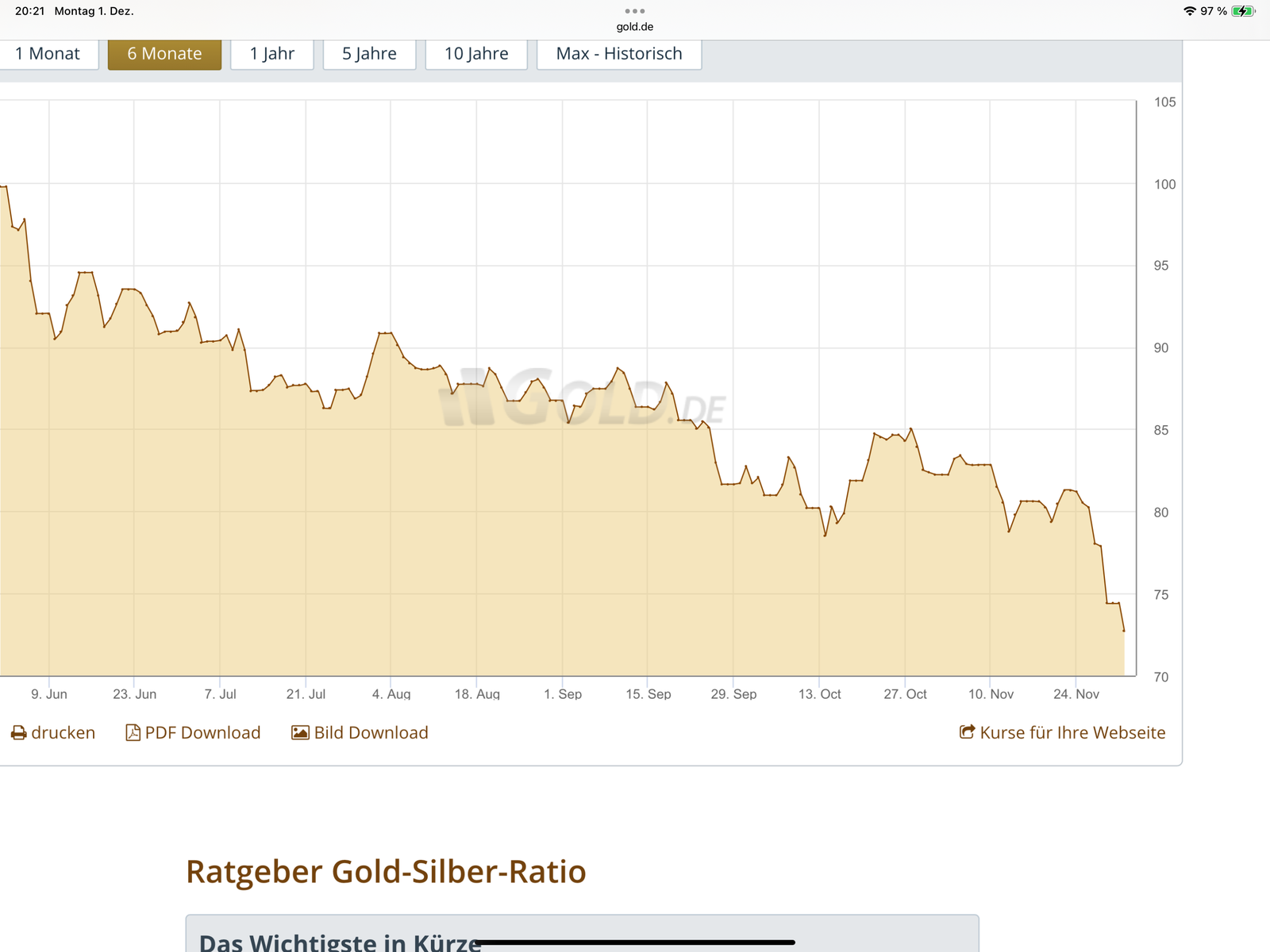
Task: Tap the 20:21 clock in status bar
Action: click(x=30, y=11)
